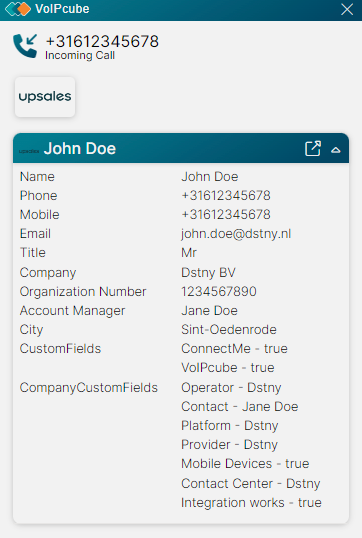
Task: Click the VoIPcube title bar text
Action: 62,9
